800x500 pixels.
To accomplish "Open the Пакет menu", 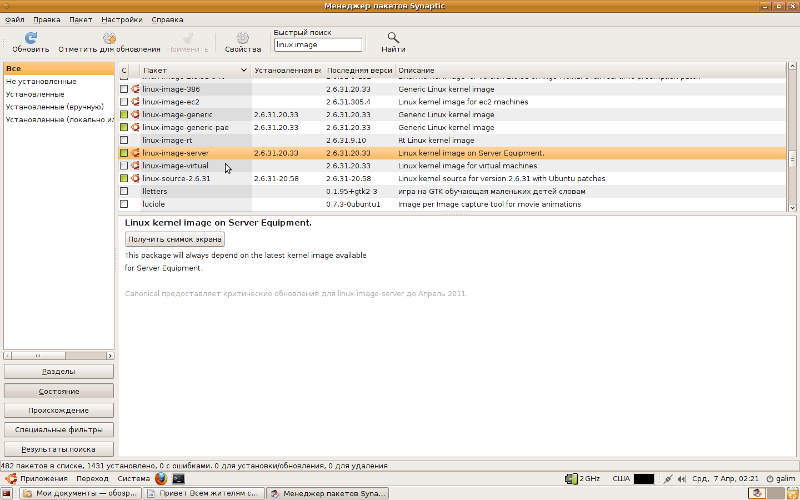I will [81, 19].
